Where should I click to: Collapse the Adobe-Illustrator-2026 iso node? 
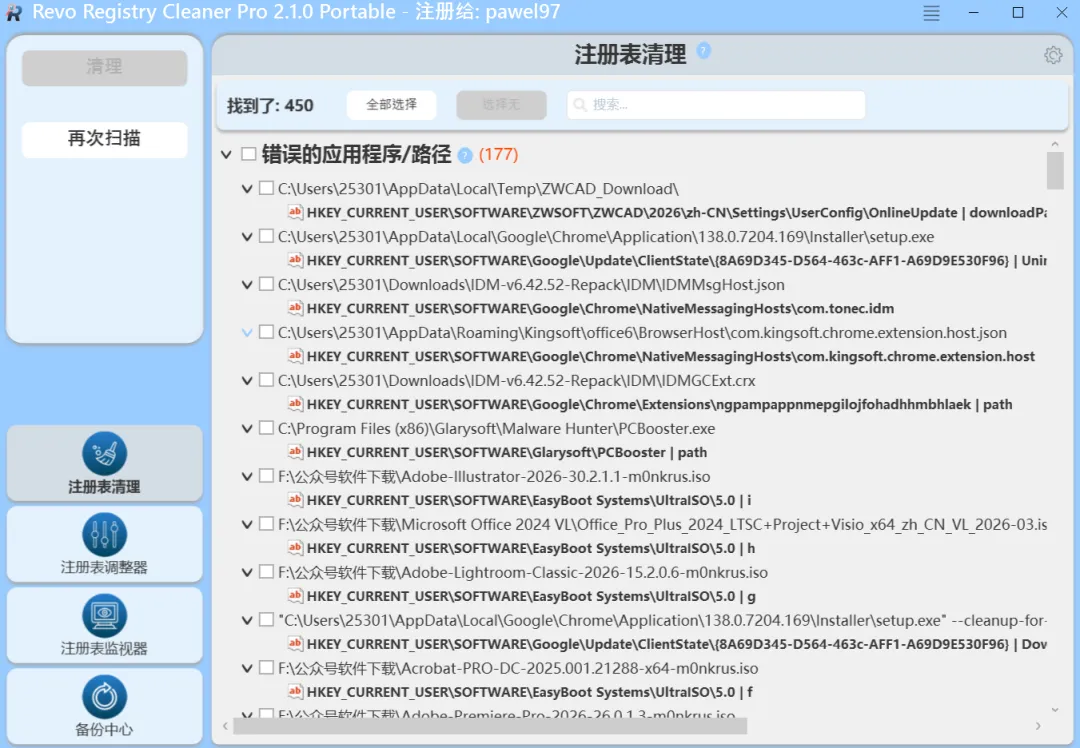(247, 477)
